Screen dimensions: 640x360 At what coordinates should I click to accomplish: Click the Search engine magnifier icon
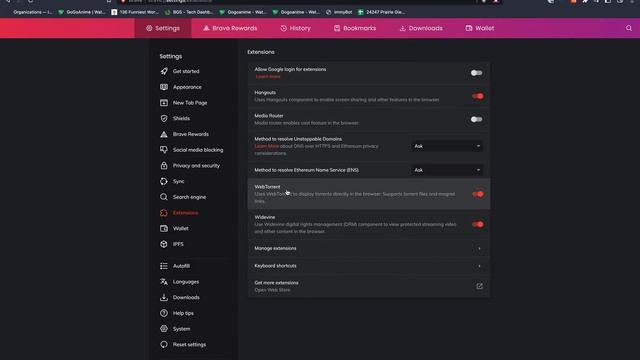(164, 197)
